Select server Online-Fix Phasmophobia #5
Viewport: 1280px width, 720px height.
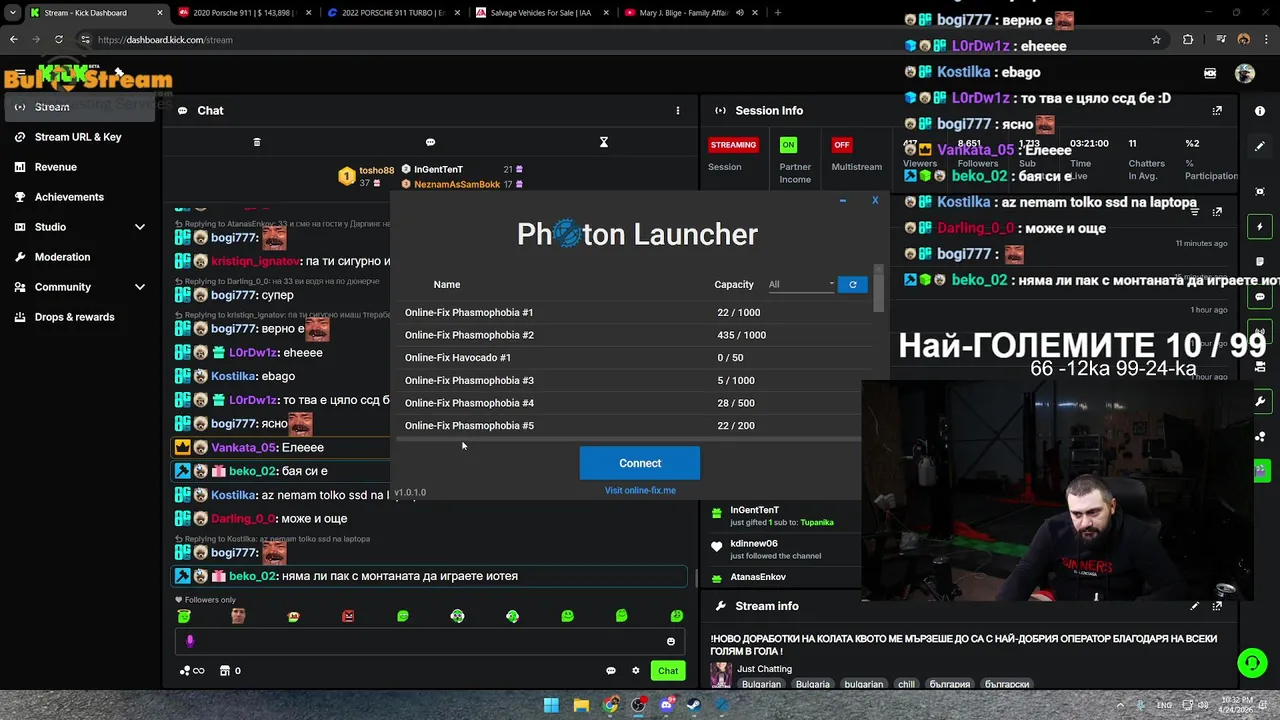click(x=630, y=425)
